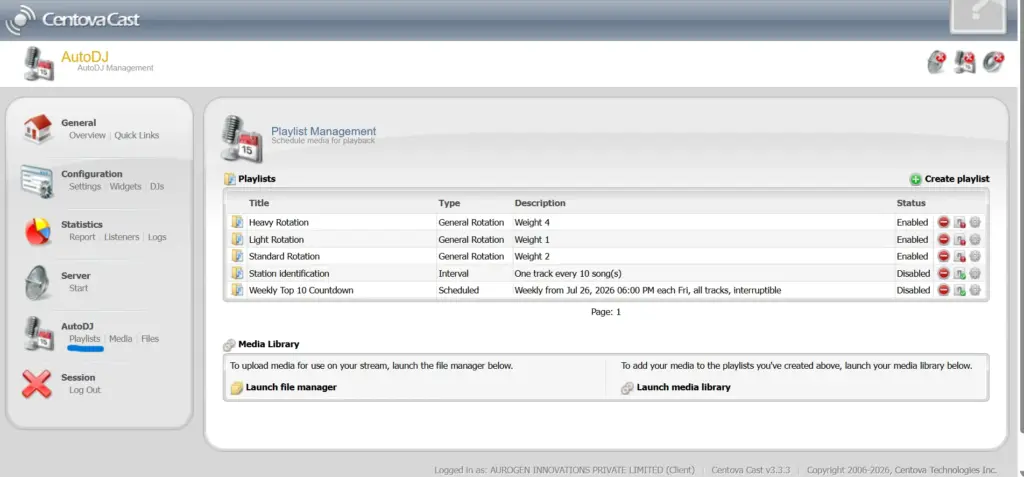This screenshot has width=1024, height=477.
Task: Click the disc status icon in header
Action: tap(993, 62)
